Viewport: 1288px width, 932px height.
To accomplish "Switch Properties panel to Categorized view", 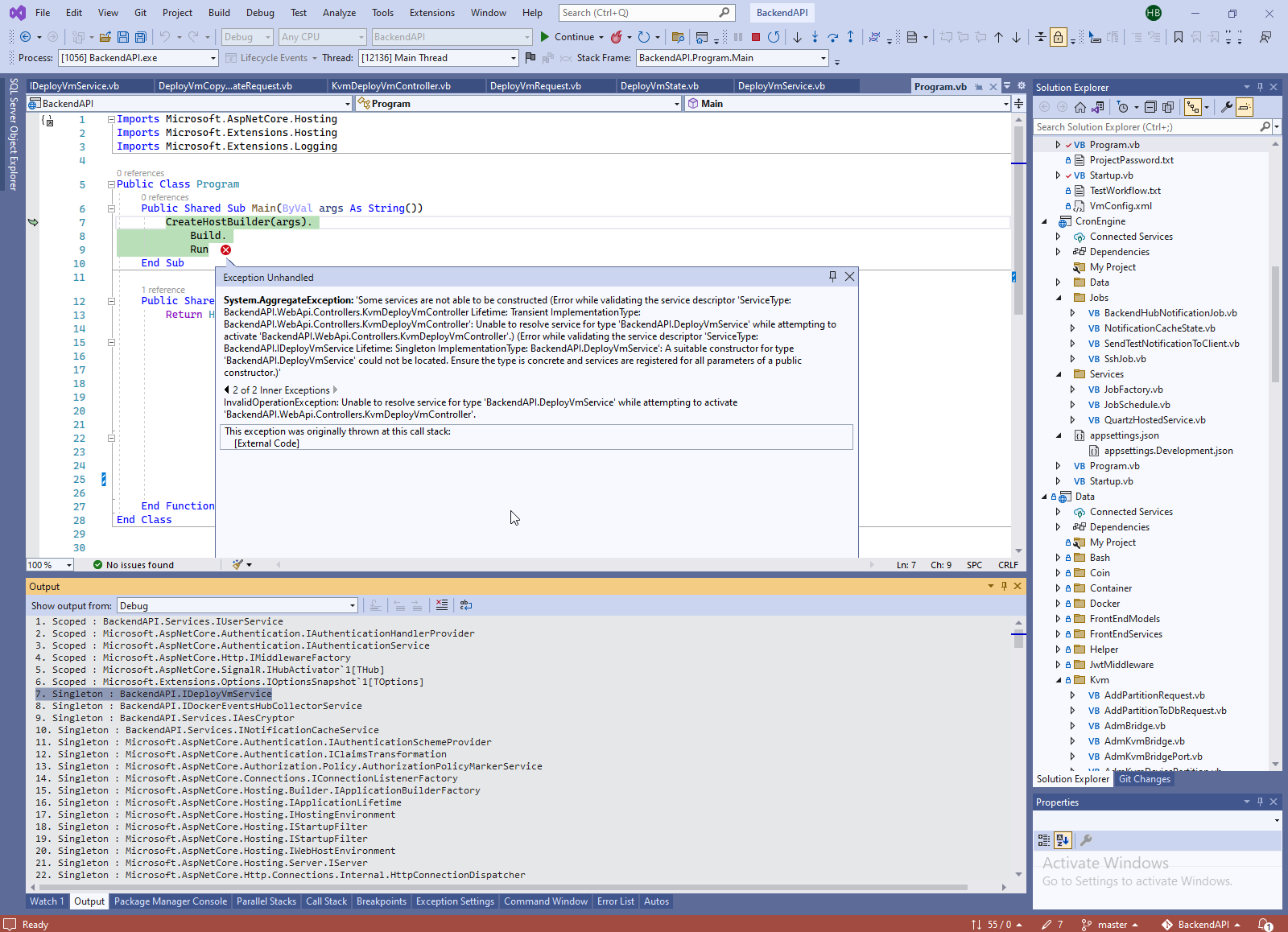I will (x=1044, y=840).
